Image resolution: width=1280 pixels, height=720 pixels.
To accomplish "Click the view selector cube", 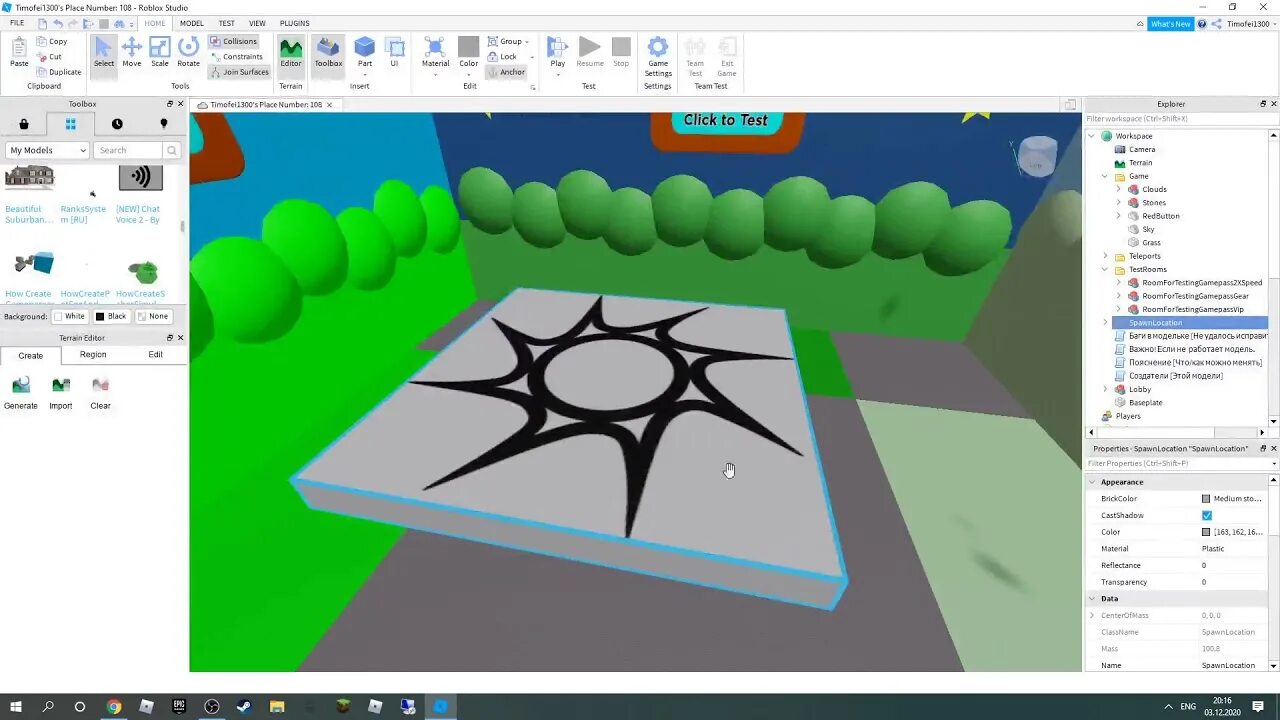I will tap(1036, 157).
